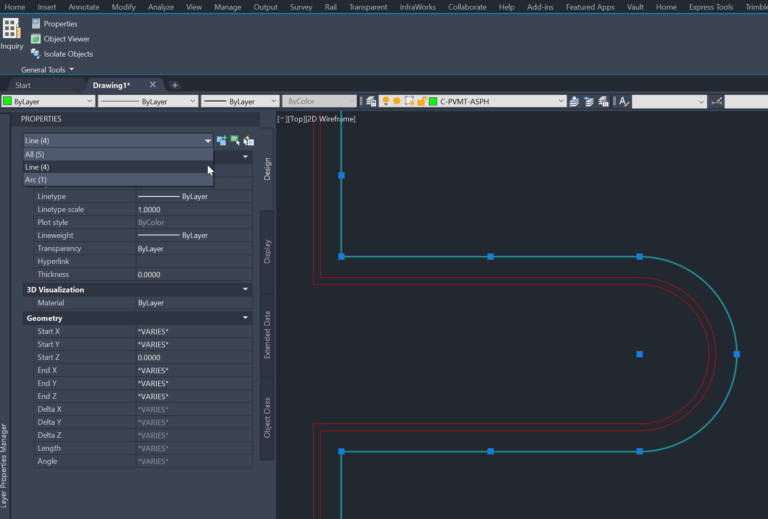Viewport: 768px width, 519px height.
Task: Click the Dimension Style icon
Action: 717,101
